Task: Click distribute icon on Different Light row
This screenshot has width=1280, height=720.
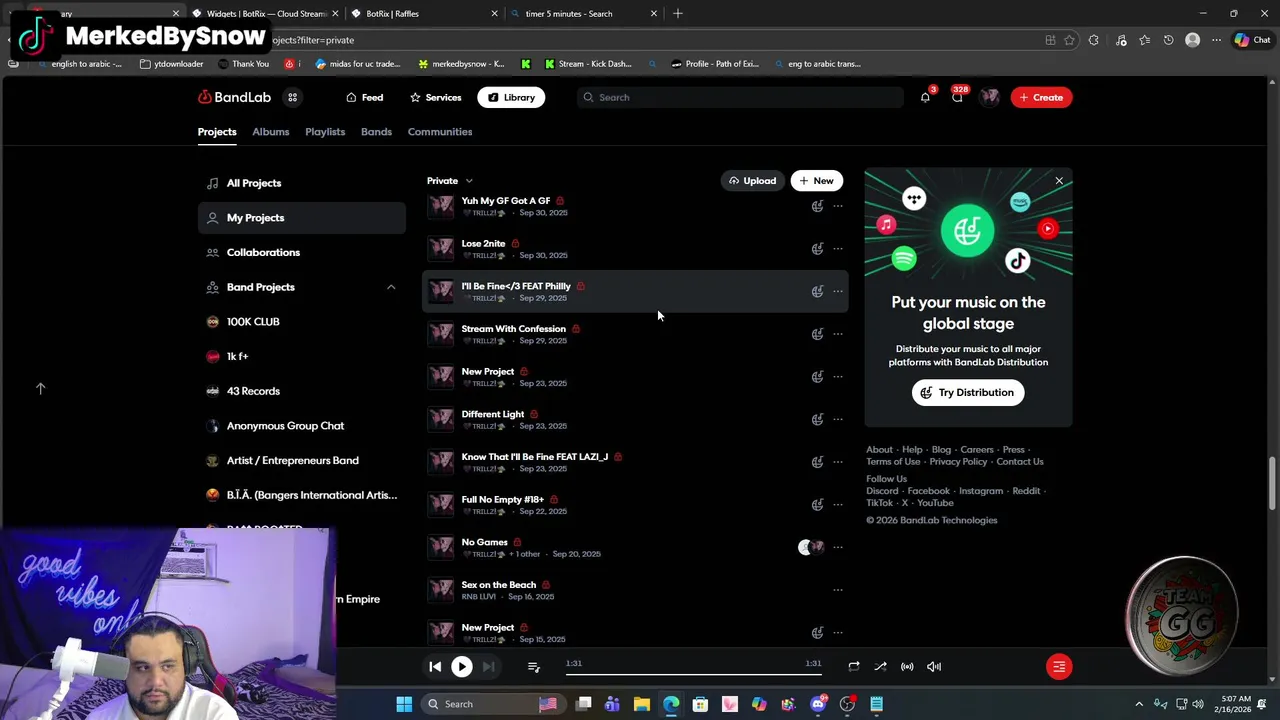Action: click(x=817, y=419)
